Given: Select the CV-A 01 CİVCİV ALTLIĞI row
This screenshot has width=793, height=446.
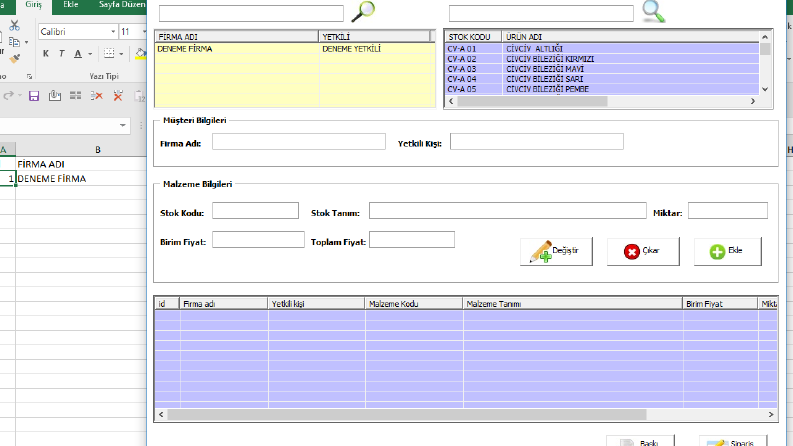Looking at the screenshot, I should (602, 49).
